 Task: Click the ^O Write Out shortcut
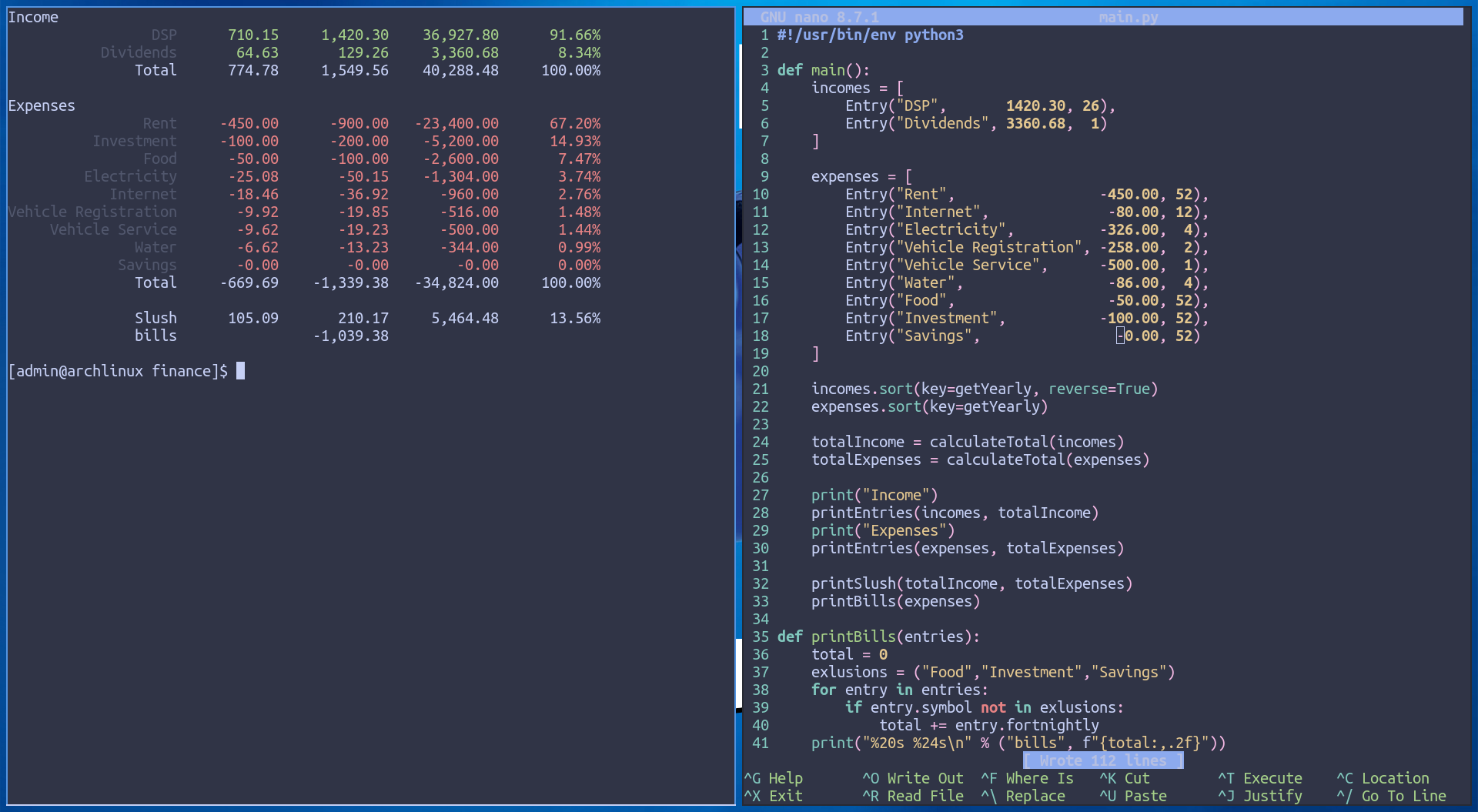(913, 778)
